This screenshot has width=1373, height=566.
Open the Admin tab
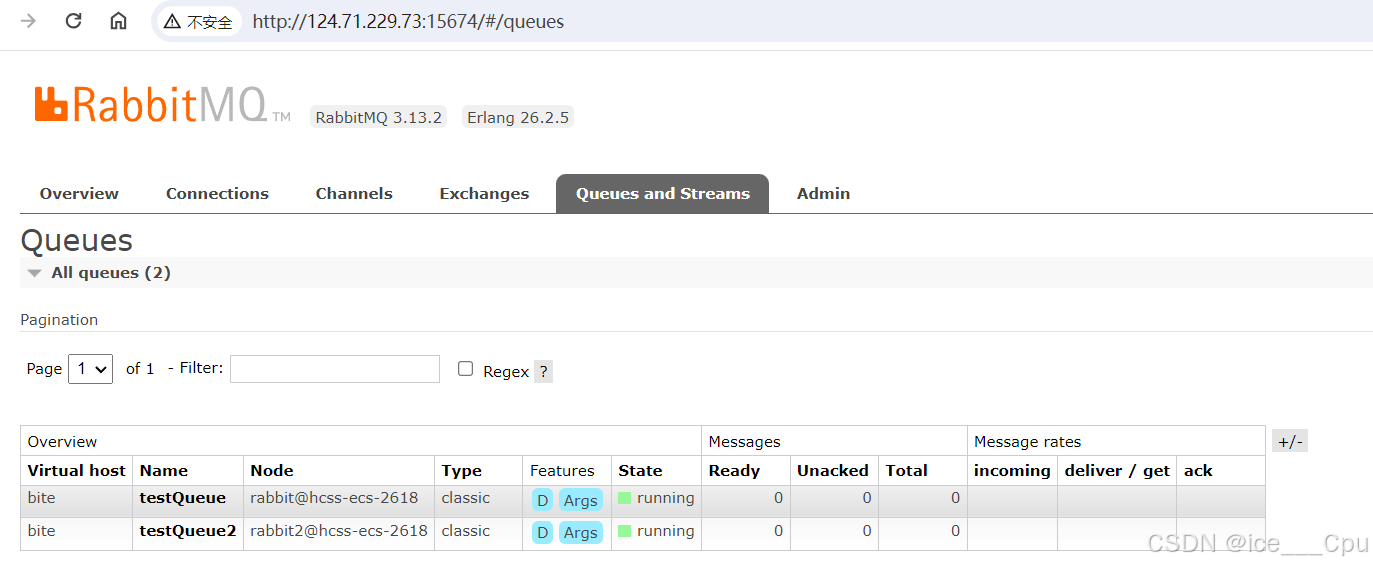point(823,194)
